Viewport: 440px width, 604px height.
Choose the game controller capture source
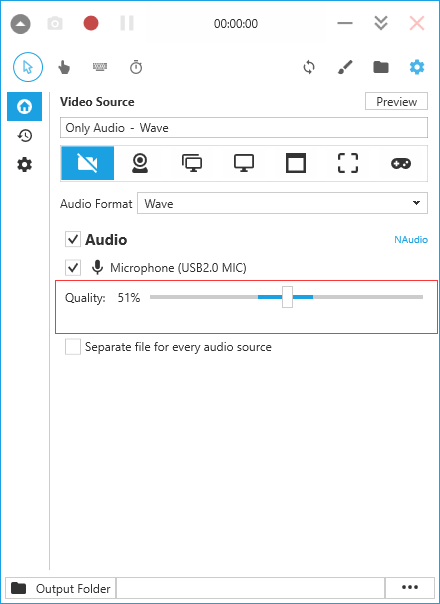click(x=401, y=163)
